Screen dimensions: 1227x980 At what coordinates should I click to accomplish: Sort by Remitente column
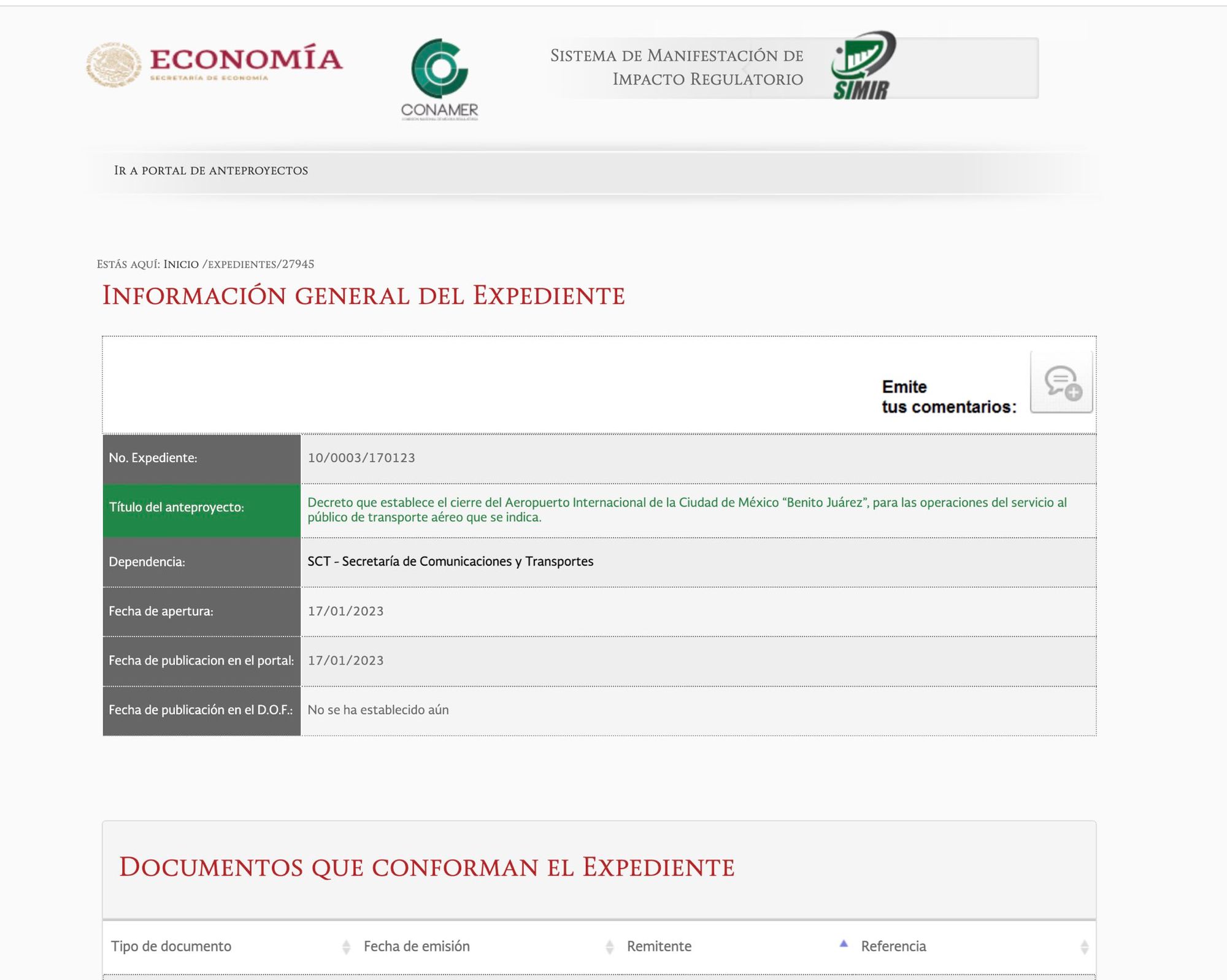click(736, 946)
